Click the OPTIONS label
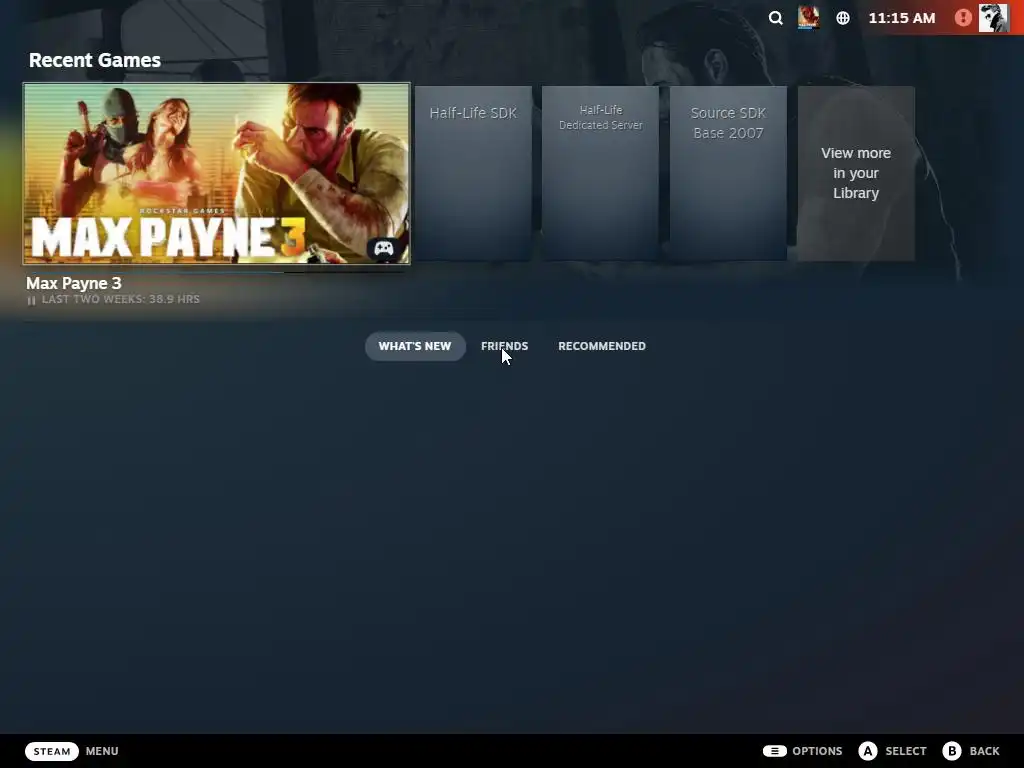This screenshot has height=768, width=1024. tap(817, 751)
